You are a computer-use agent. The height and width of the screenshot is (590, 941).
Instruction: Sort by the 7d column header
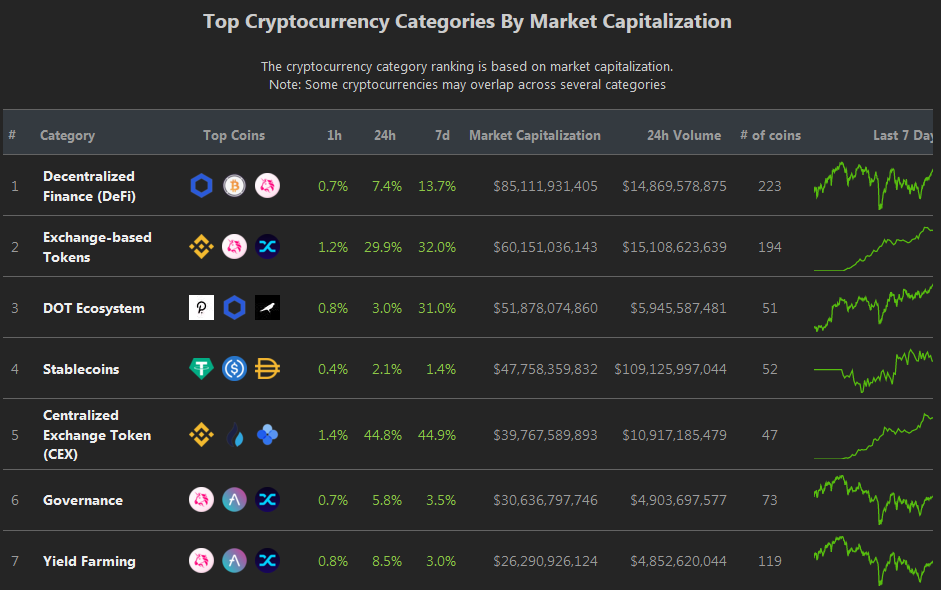pyautogui.click(x=442, y=135)
